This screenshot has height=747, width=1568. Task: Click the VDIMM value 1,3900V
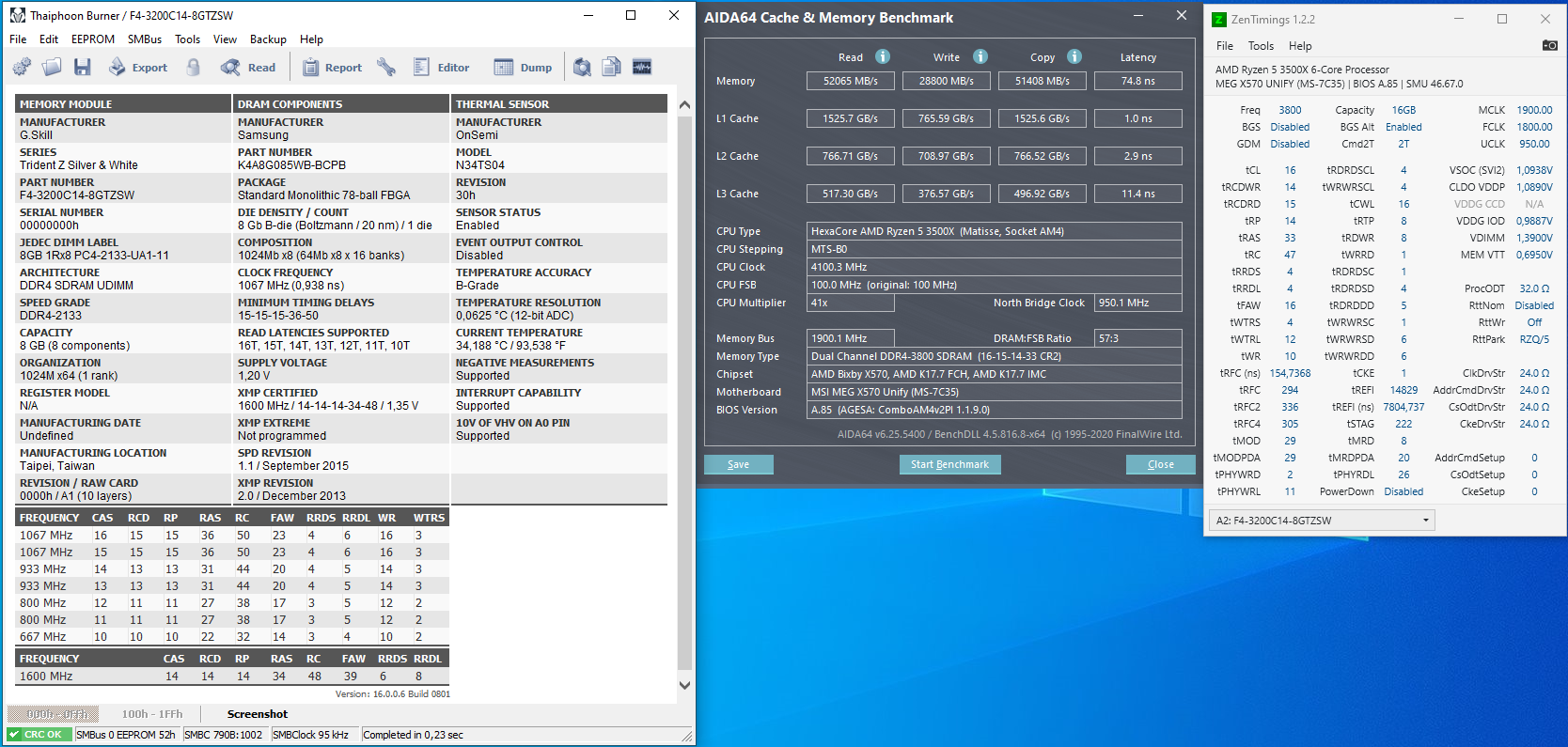click(x=1534, y=238)
